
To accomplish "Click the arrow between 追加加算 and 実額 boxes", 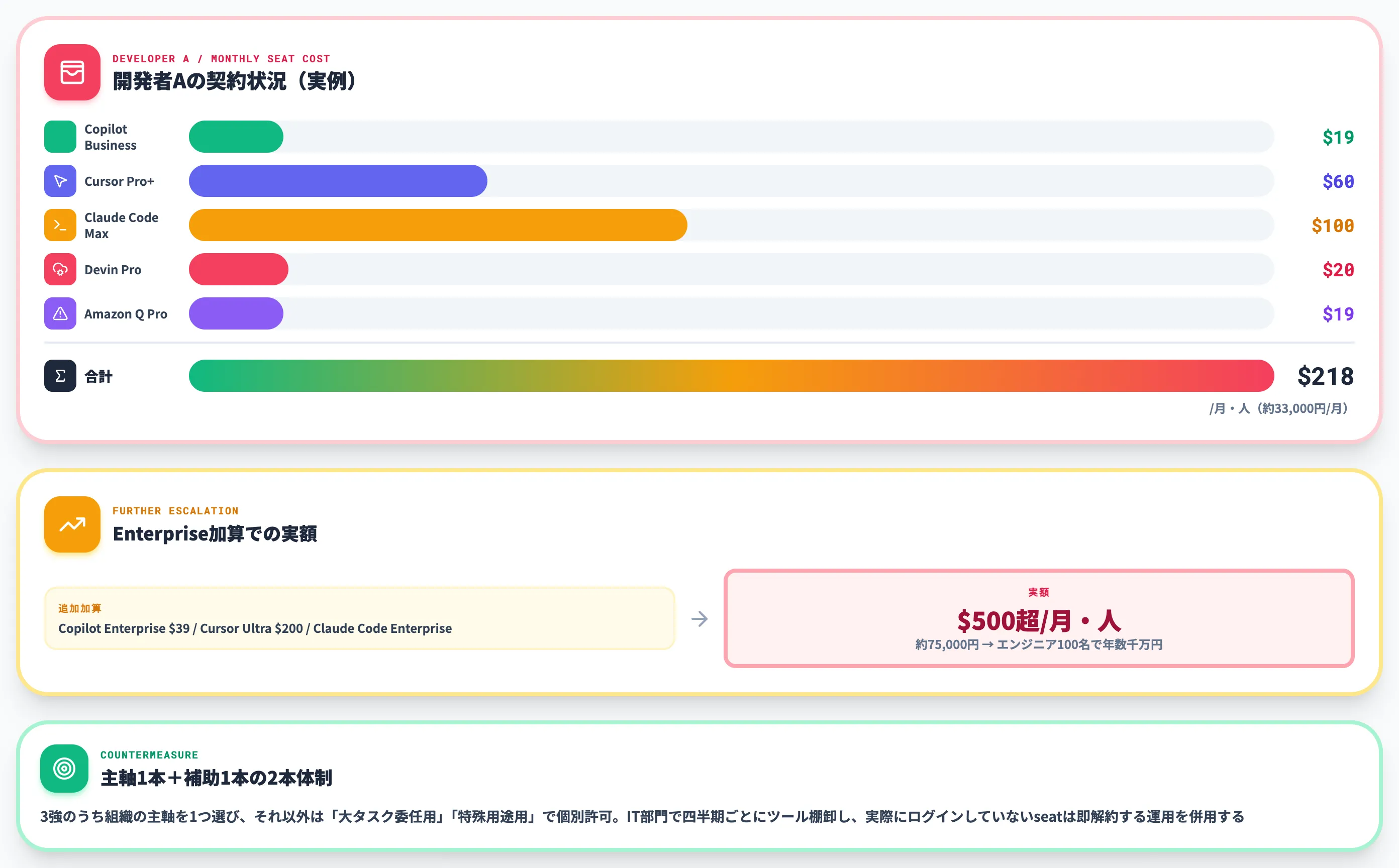I will [699, 619].
